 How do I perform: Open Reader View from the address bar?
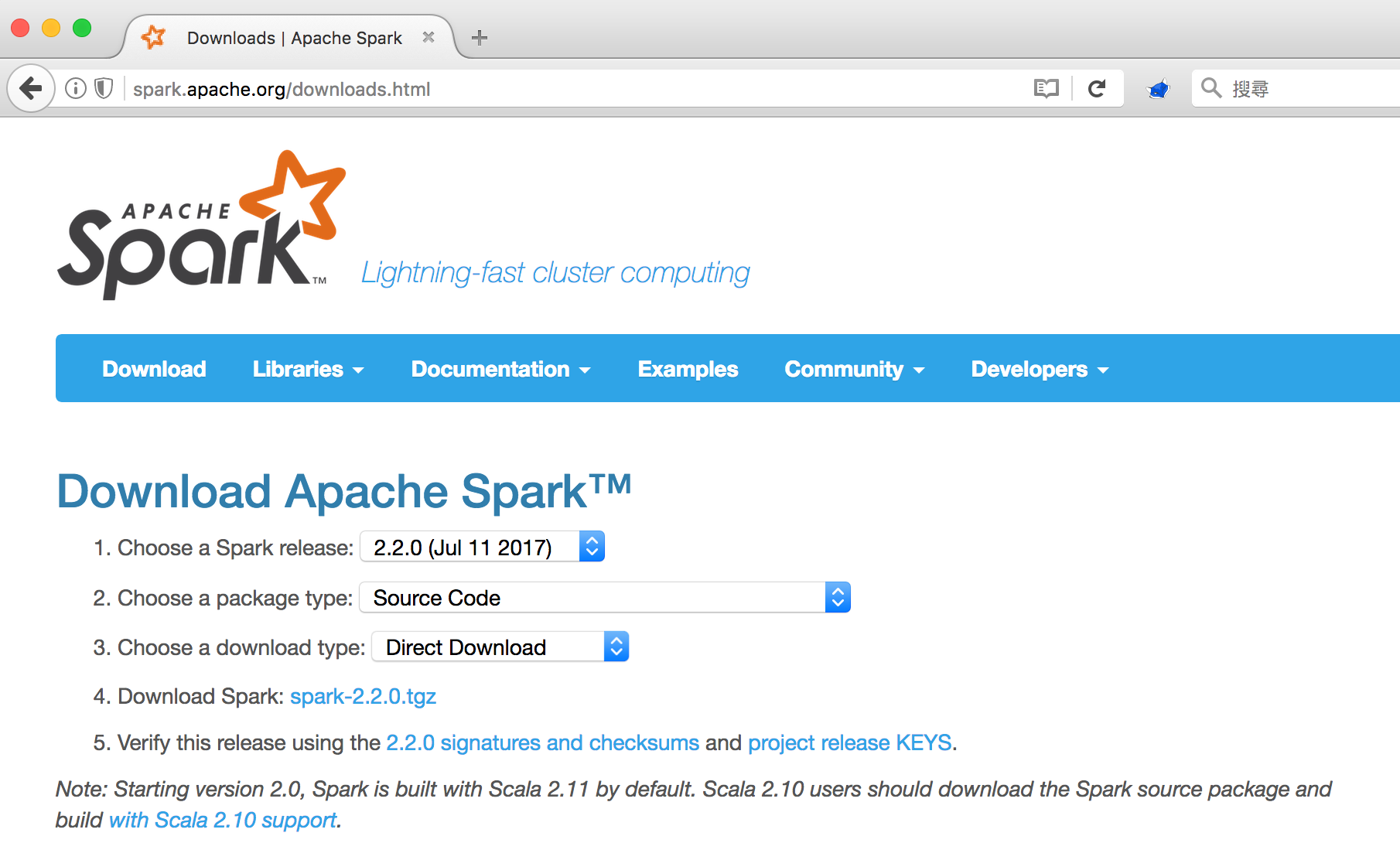pyautogui.click(x=1045, y=88)
